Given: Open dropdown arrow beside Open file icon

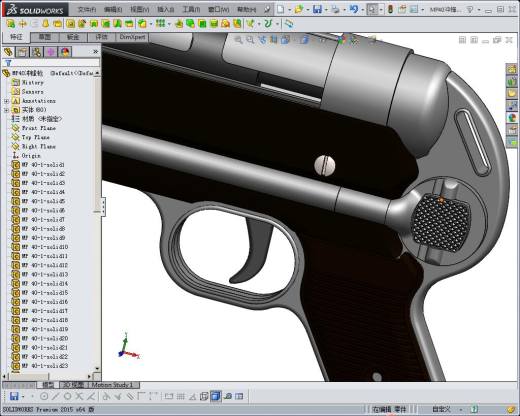Looking at the screenshot, I should 308,10.
